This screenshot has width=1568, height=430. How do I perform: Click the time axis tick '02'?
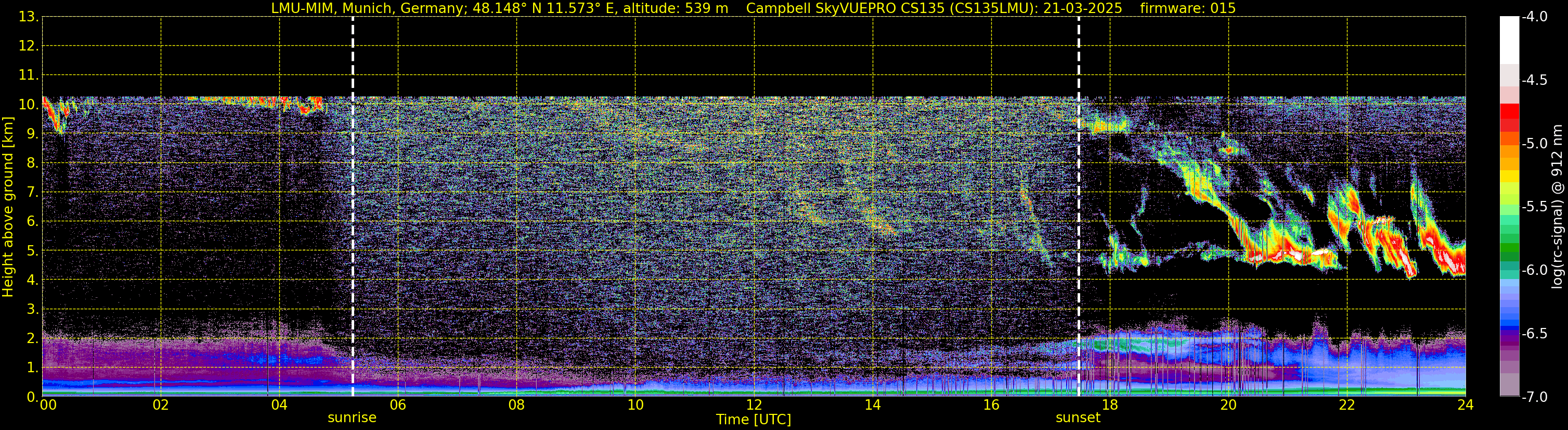click(x=161, y=404)
